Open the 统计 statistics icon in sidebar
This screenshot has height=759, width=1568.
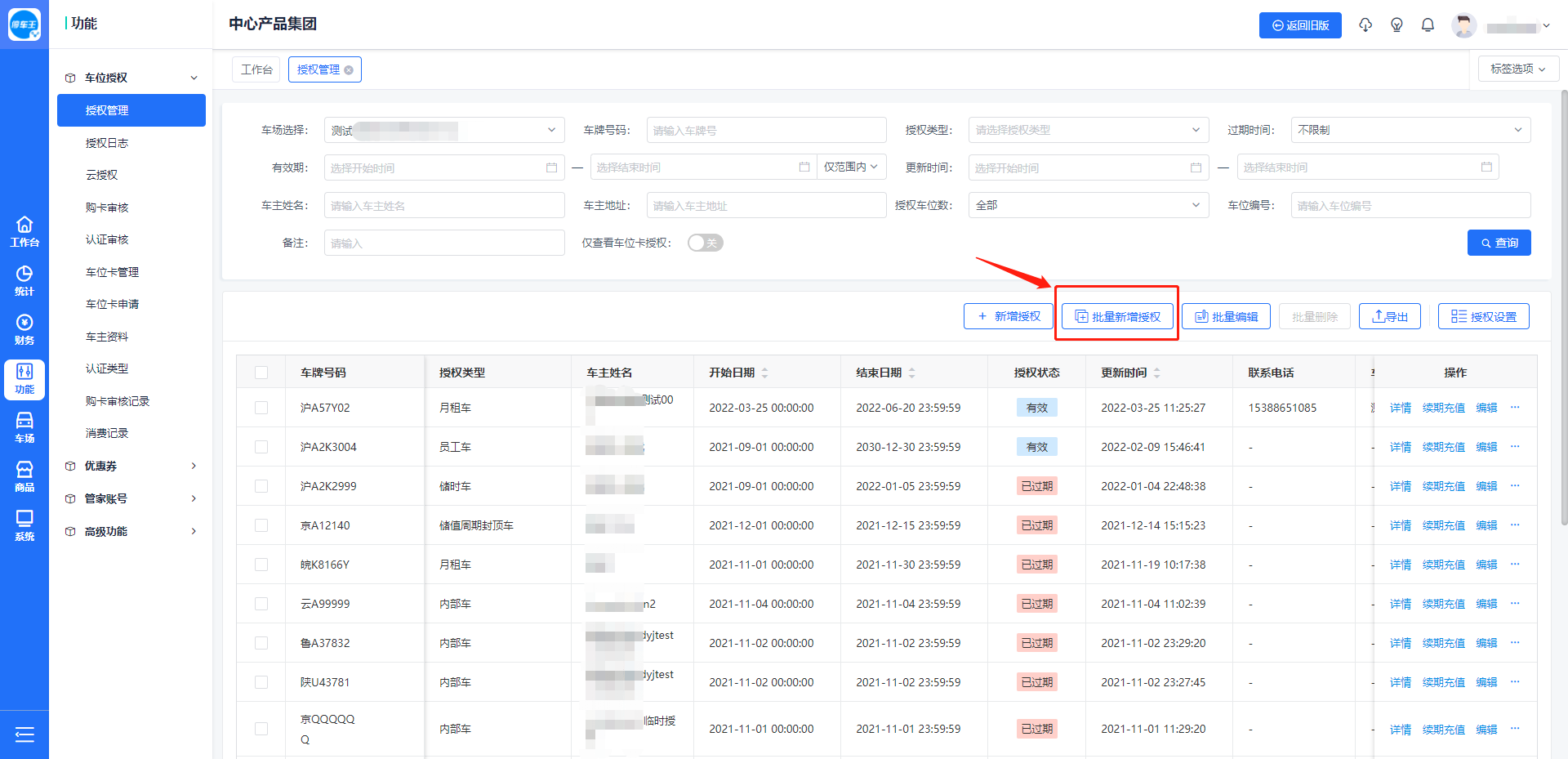(x=24, y=280)
